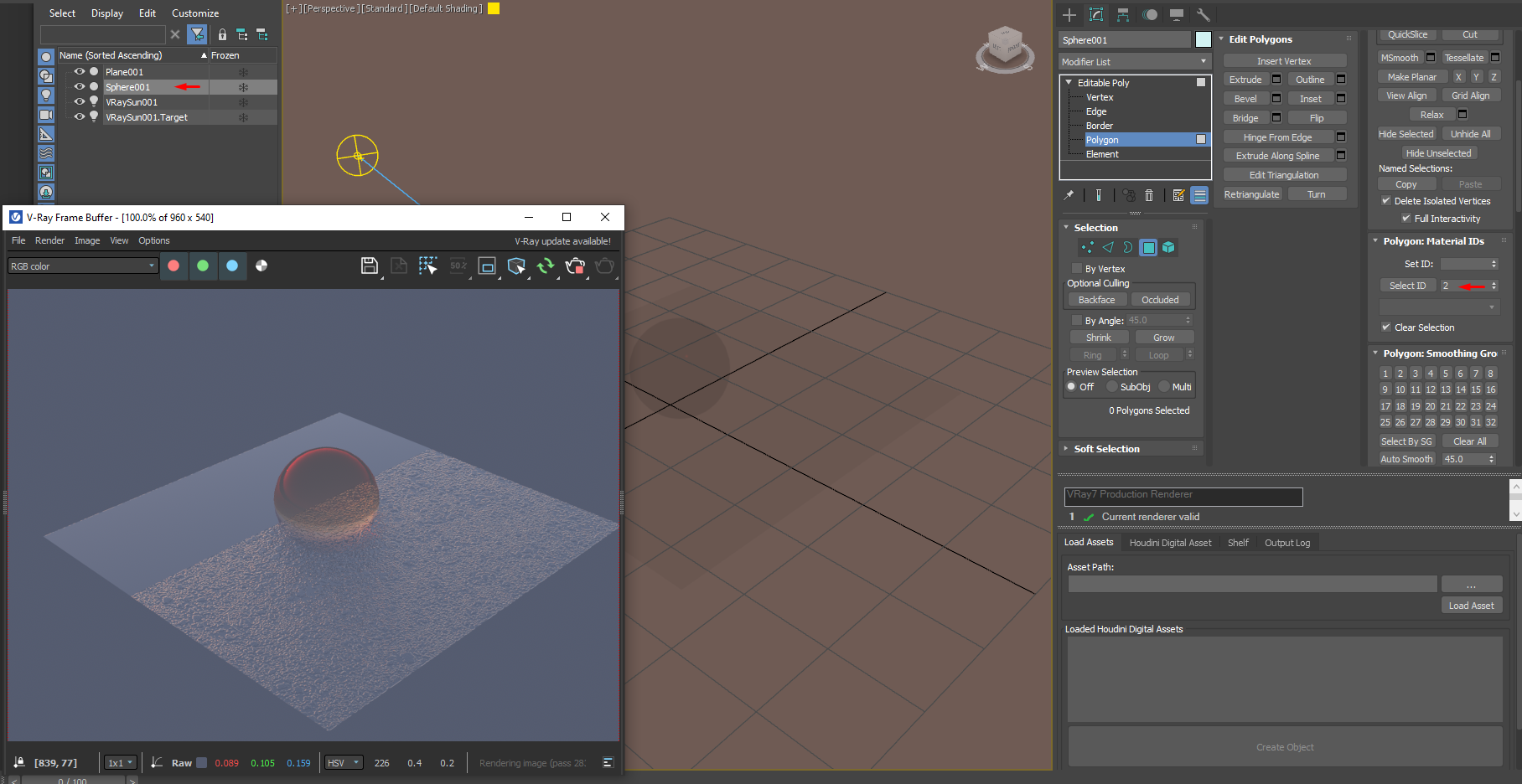The width and height of the screenshot is (1522, 784).
Task: Open the RGB color channel dropdown
Action: (x=82, y=266)
